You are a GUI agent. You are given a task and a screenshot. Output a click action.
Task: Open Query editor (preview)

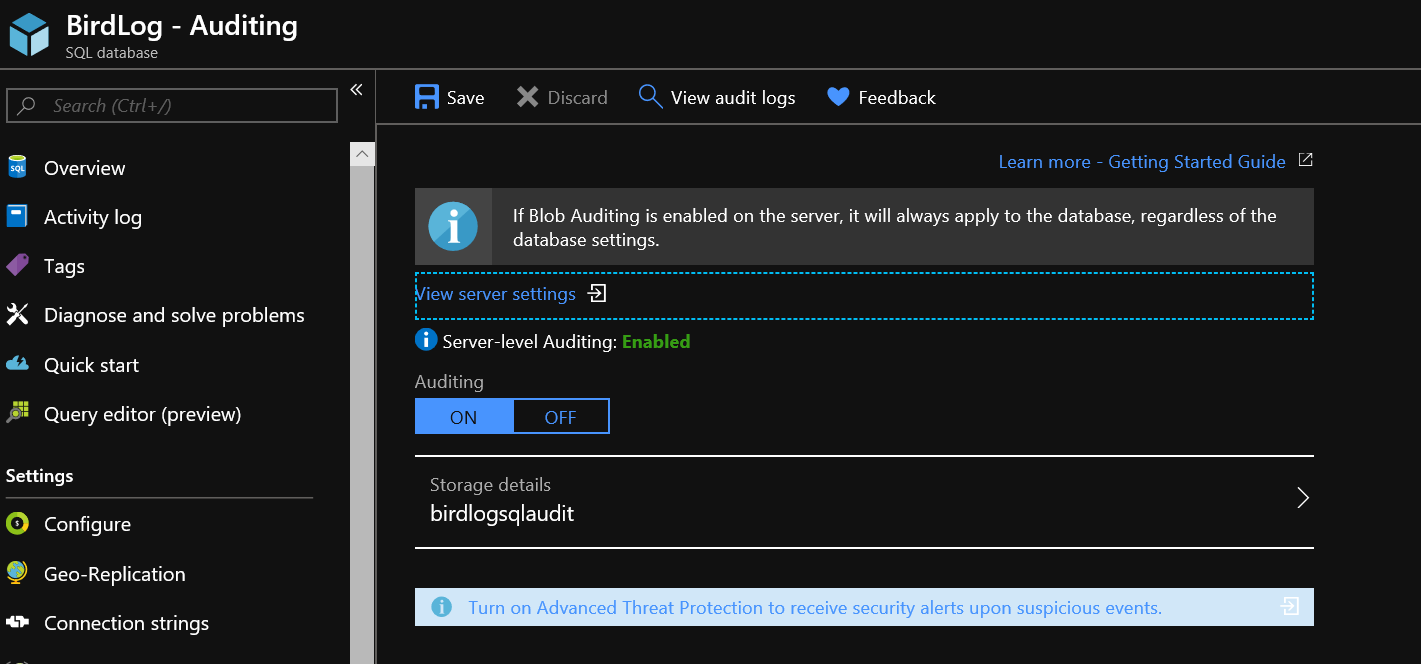click(x=142, y=414)
